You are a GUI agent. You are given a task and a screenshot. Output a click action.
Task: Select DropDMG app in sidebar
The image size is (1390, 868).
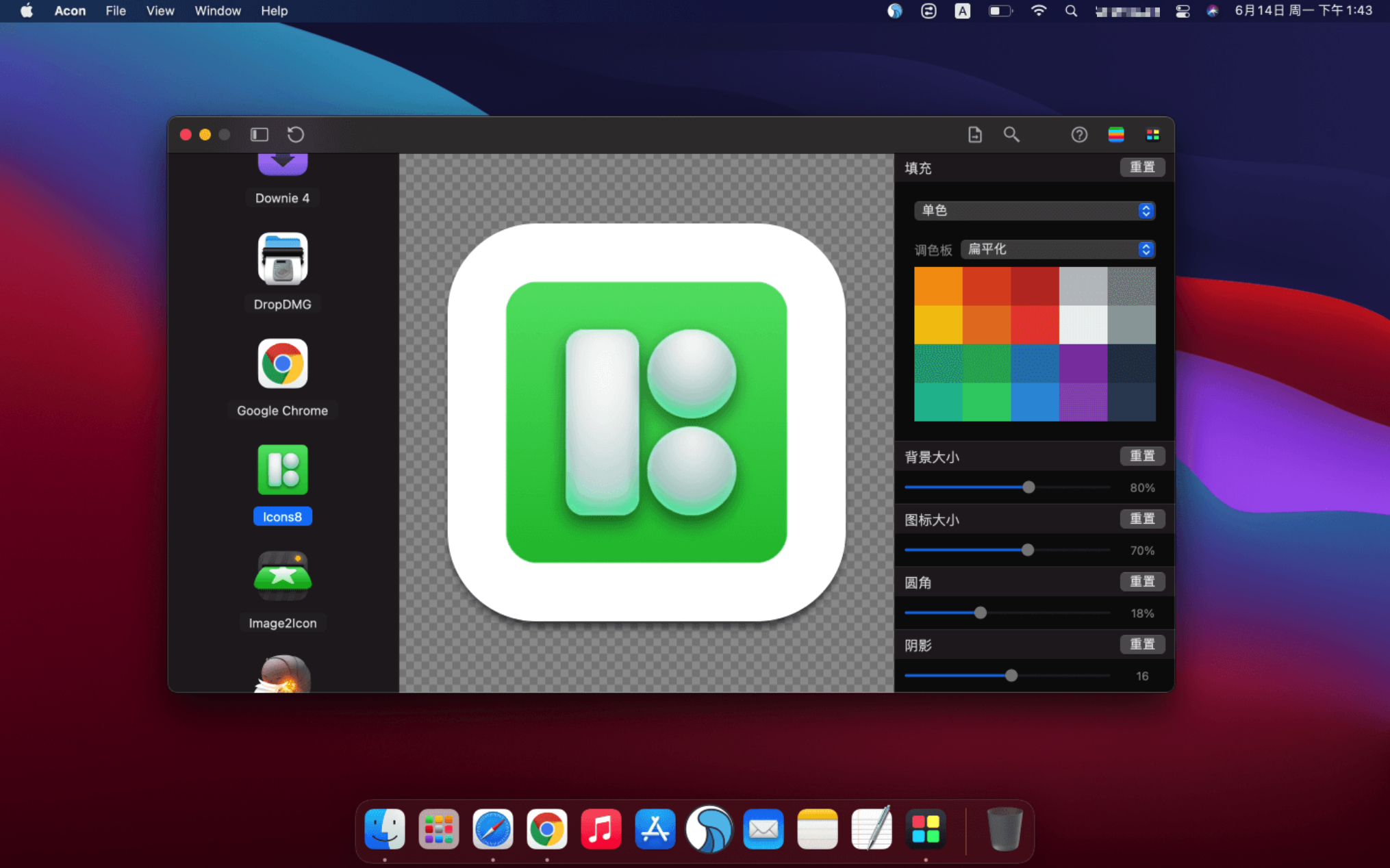(x=282, y=260)
